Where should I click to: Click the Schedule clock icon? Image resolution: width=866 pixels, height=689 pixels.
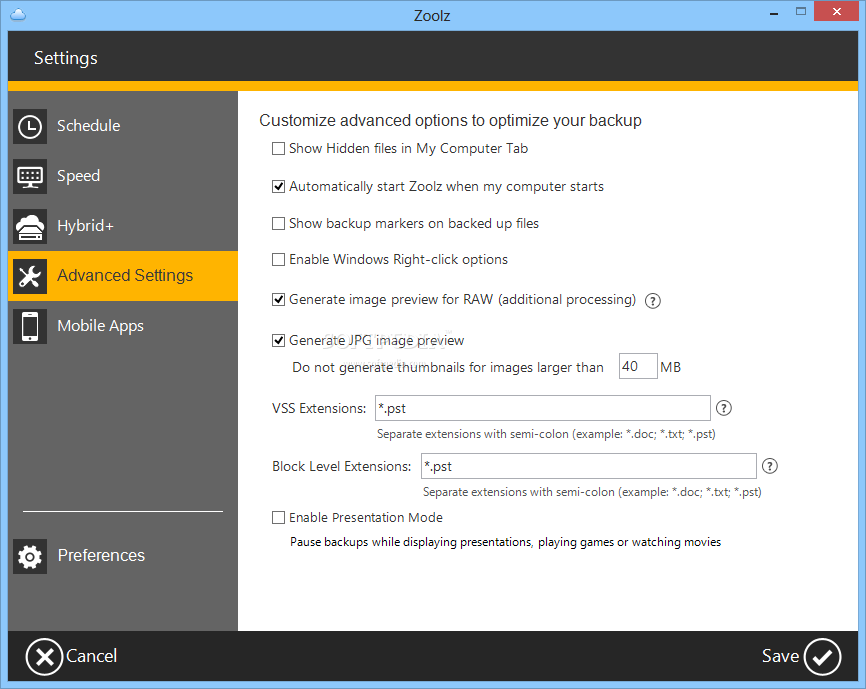pyautogui.click(x=30, y=126)
